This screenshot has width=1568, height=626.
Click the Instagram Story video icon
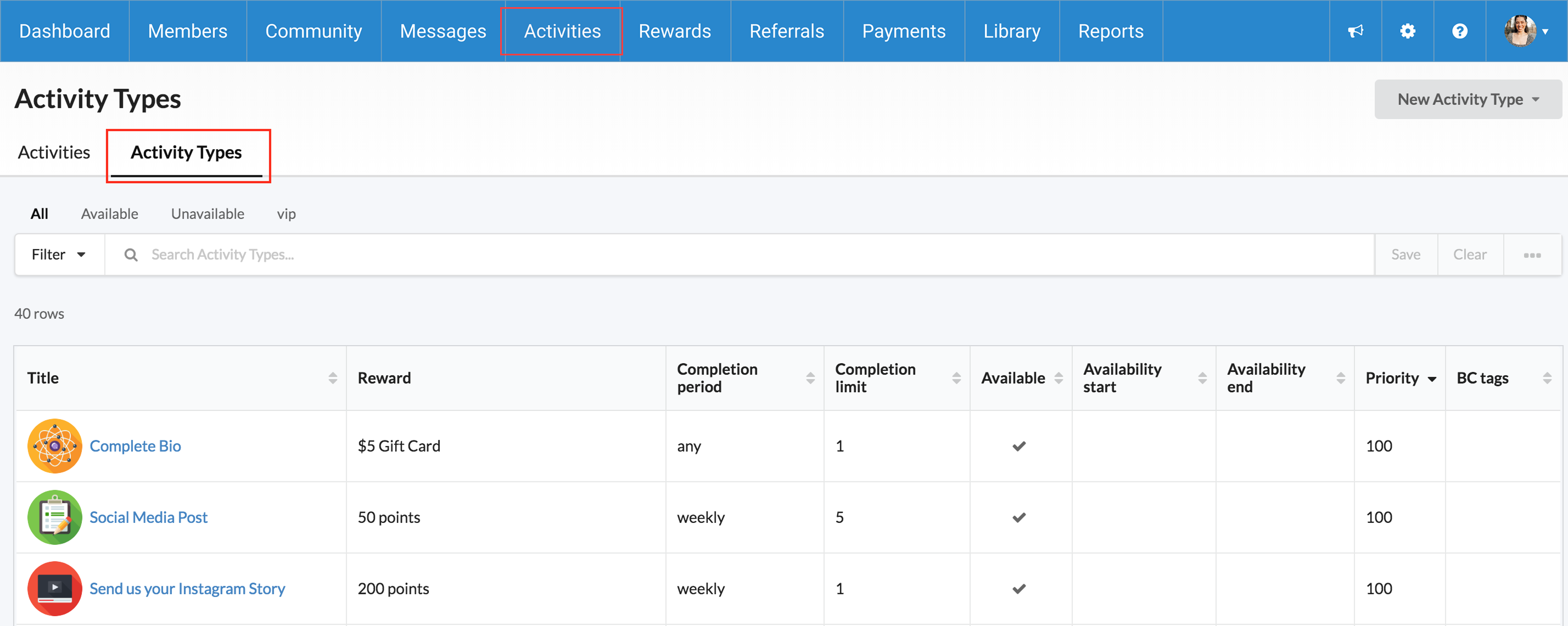(55, 588)
